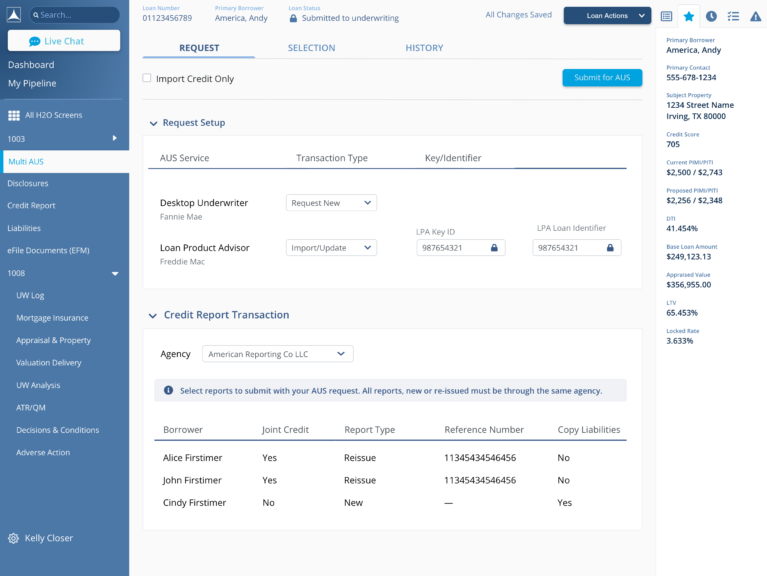Open the warning alerts triangle icon
Screen dimensions: 767x576
[x=755, y=16]
